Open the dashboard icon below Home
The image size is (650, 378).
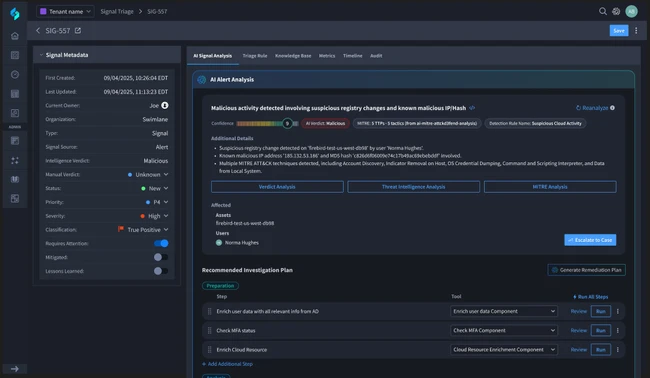point(15,55)
